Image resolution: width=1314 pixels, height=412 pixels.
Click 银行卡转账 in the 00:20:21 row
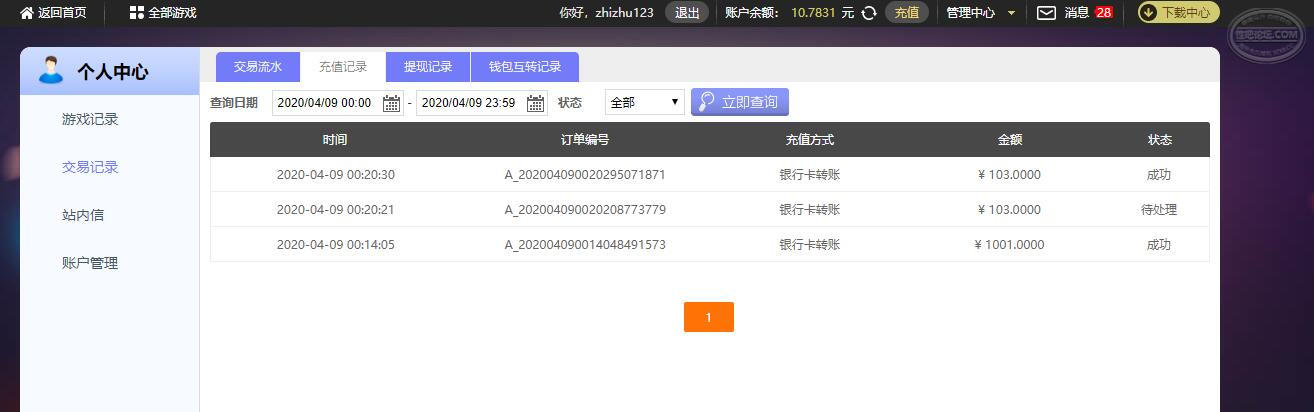[810, 210]
